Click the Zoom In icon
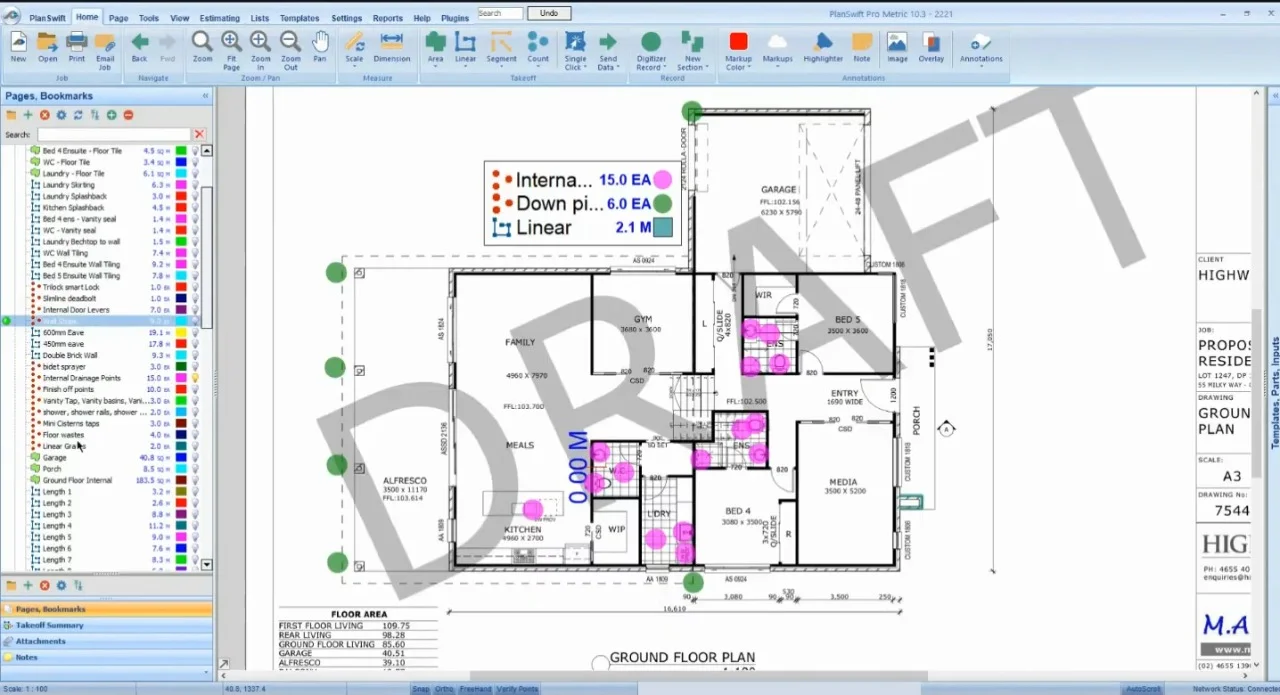This screenshot has width=1280, height=695. coord(260,49)
